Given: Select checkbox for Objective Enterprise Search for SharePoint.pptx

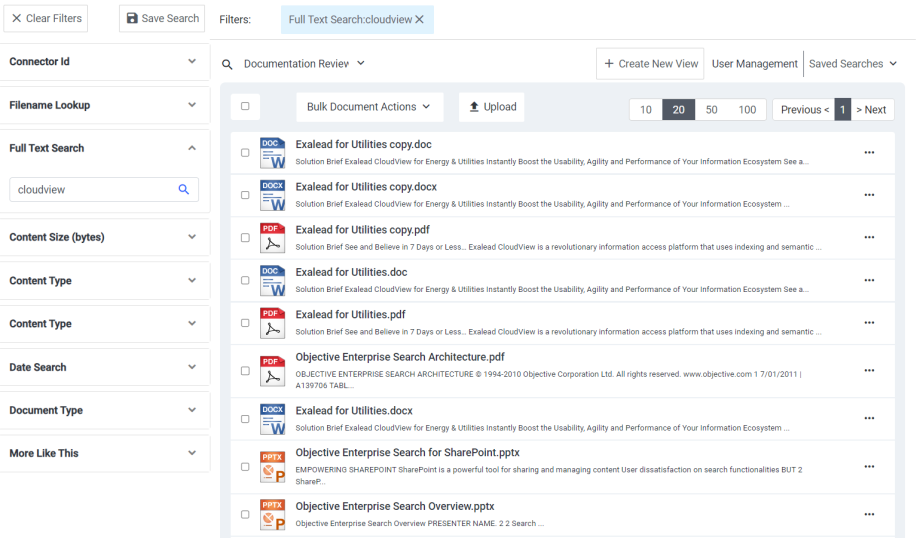Looking at the screenshot, I should point(245,467).
